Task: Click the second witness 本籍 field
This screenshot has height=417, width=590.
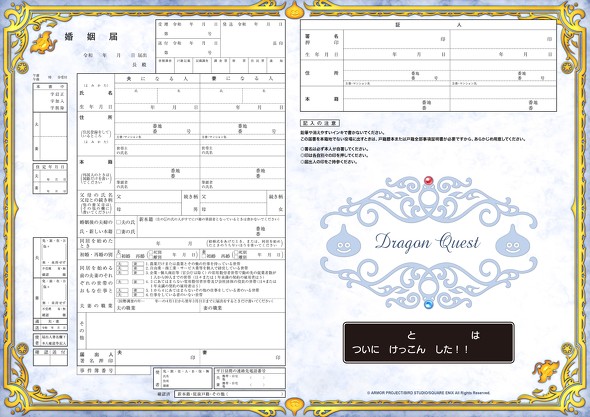Action: tap(503, 99)
